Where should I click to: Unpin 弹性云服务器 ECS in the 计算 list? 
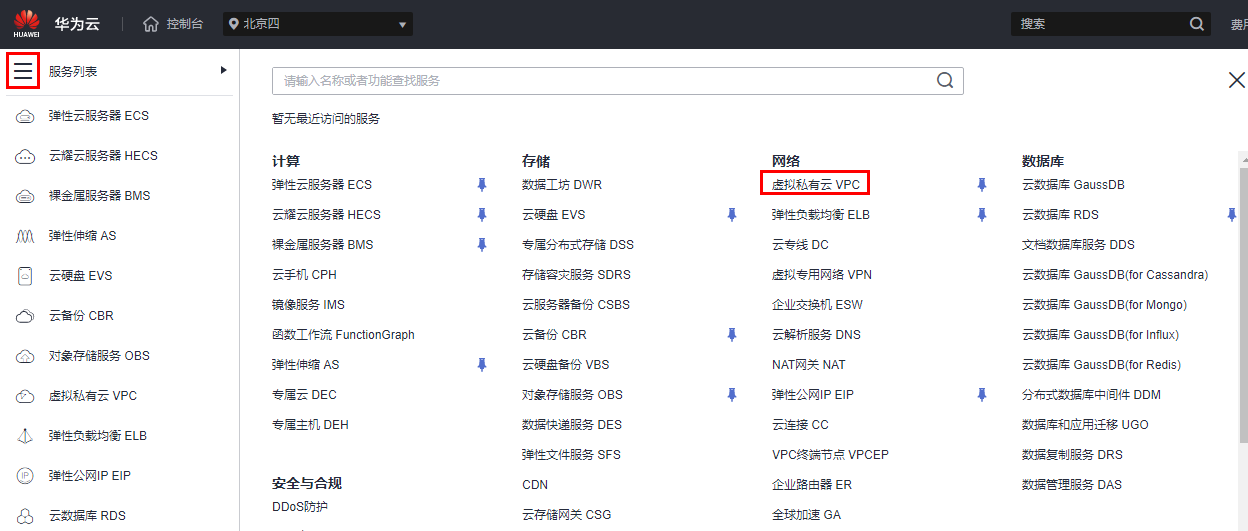(482, 185)
